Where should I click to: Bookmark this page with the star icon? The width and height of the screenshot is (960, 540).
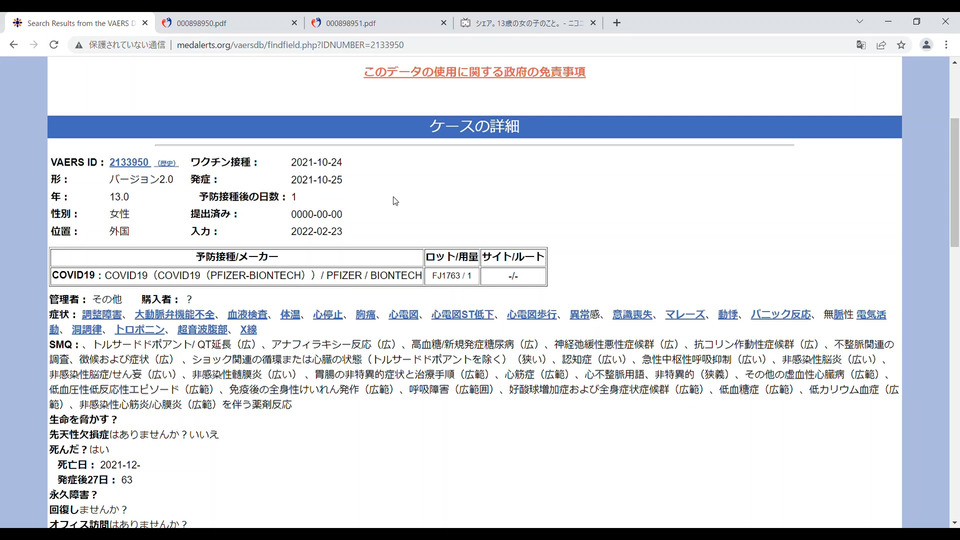coord(901,45)
